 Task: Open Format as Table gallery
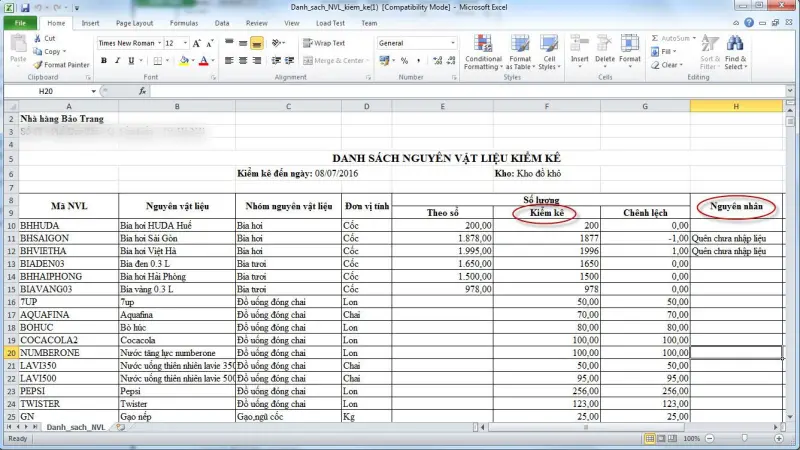point(520,52)
